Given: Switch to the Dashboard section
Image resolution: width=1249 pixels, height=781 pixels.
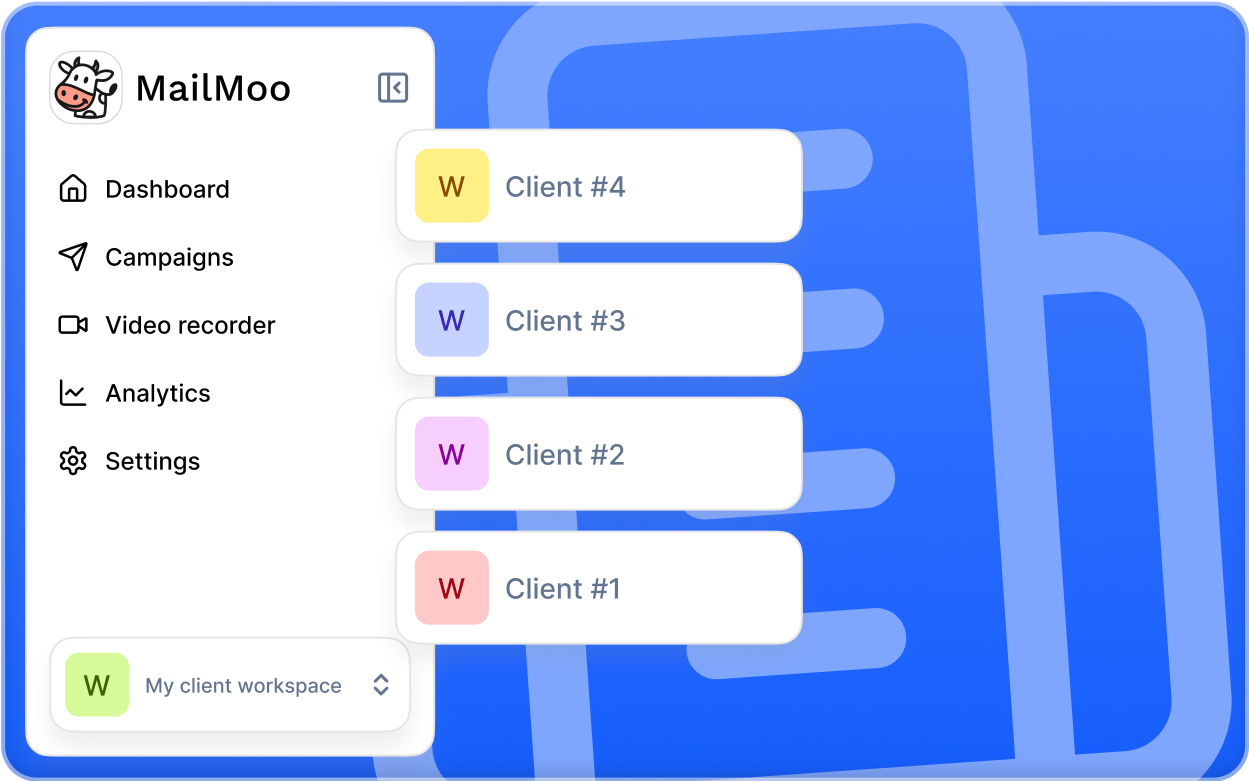Looking at the screenshot, I should [167, 188].
